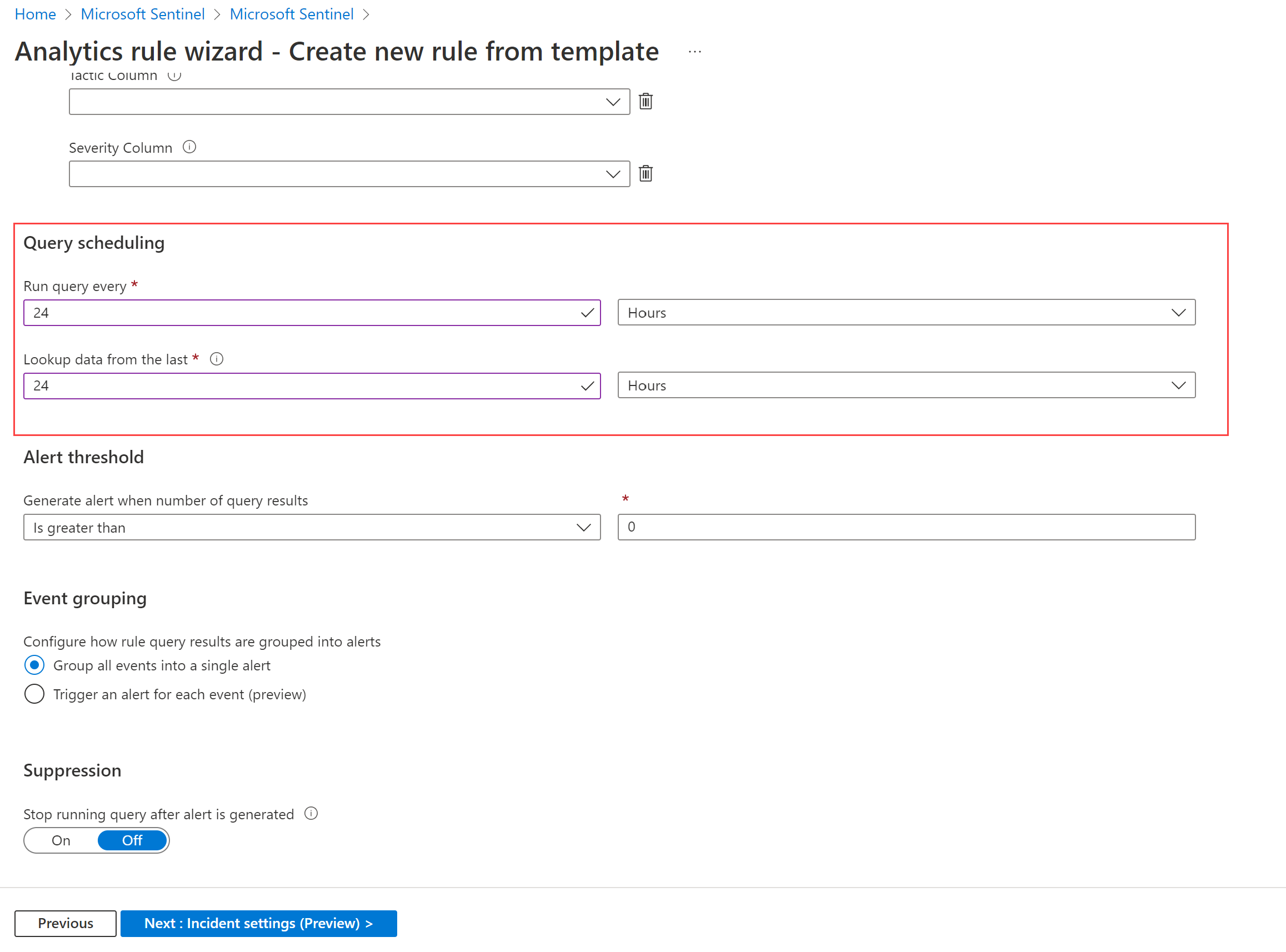Toggle Suppression switch to On
The image size is (1286, 952).
point(62,840)
